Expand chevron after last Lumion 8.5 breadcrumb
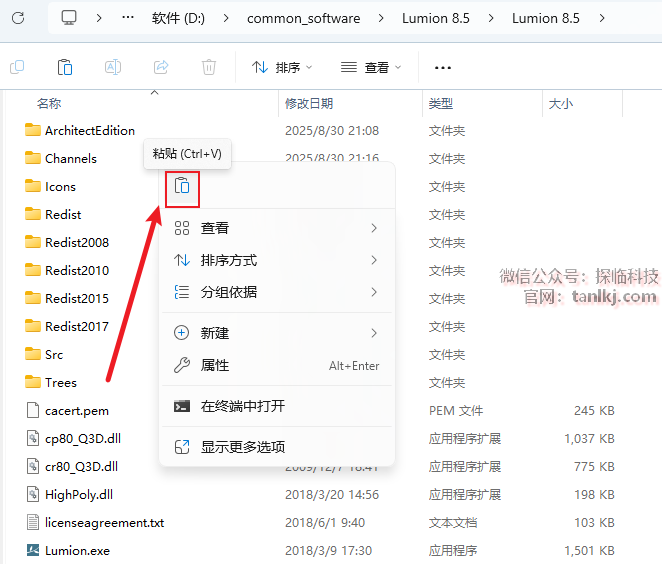The height and width of the screenshot is (565, 662). [602, 18]
